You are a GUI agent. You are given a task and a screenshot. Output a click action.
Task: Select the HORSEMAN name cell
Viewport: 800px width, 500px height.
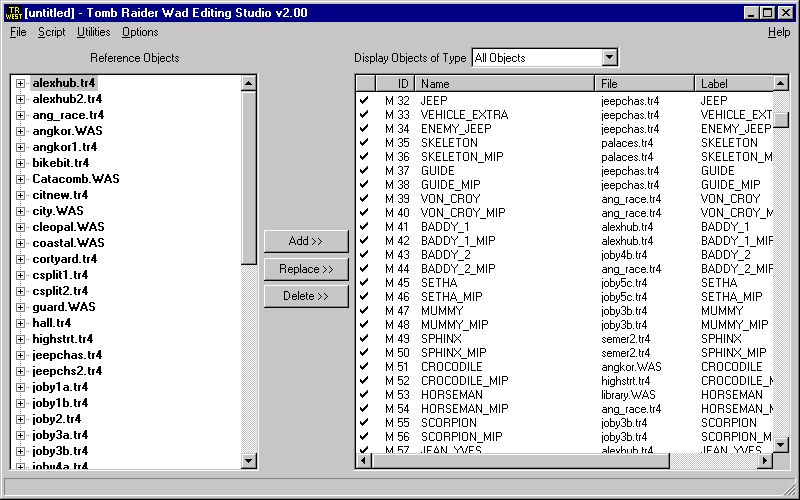click(x=452, y=394)
